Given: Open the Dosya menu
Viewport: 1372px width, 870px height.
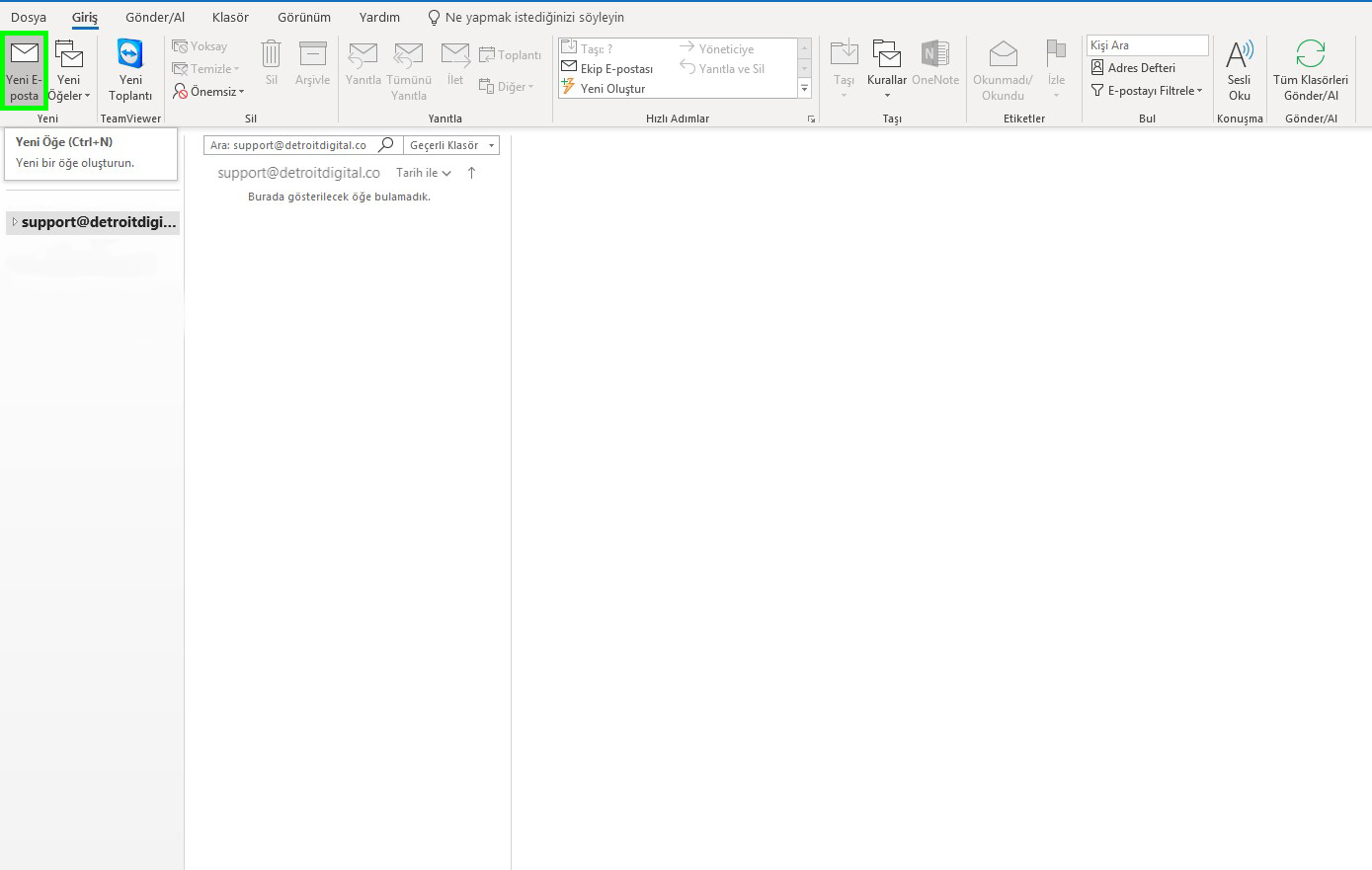Looking at the screenshot, I should [x=28, y=17].
